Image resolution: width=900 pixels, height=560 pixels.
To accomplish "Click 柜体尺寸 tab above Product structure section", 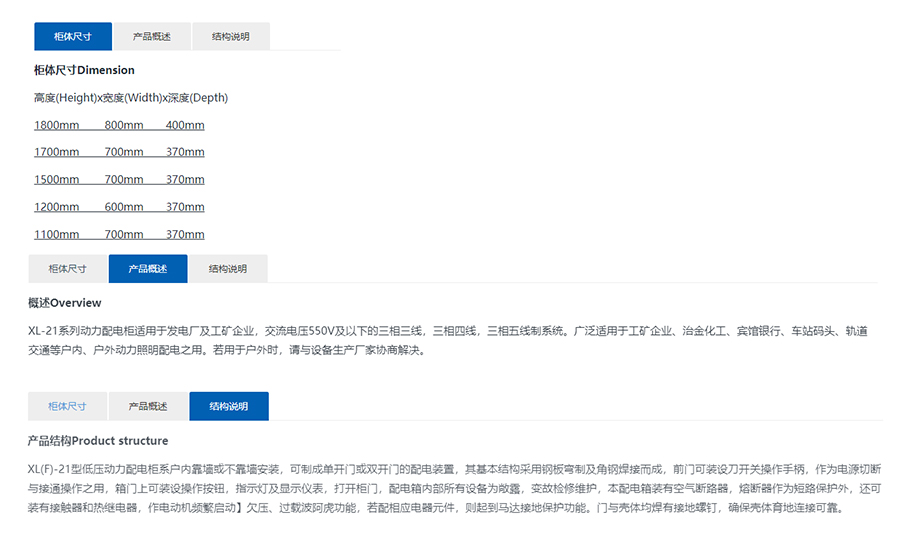I will click(x=68, y=407).
